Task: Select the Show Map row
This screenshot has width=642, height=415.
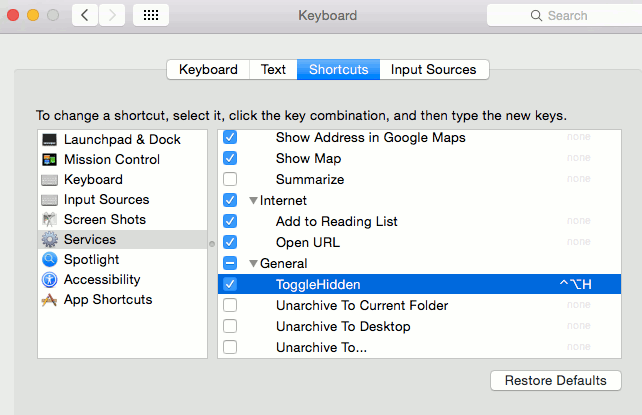Action: point(419,158)
